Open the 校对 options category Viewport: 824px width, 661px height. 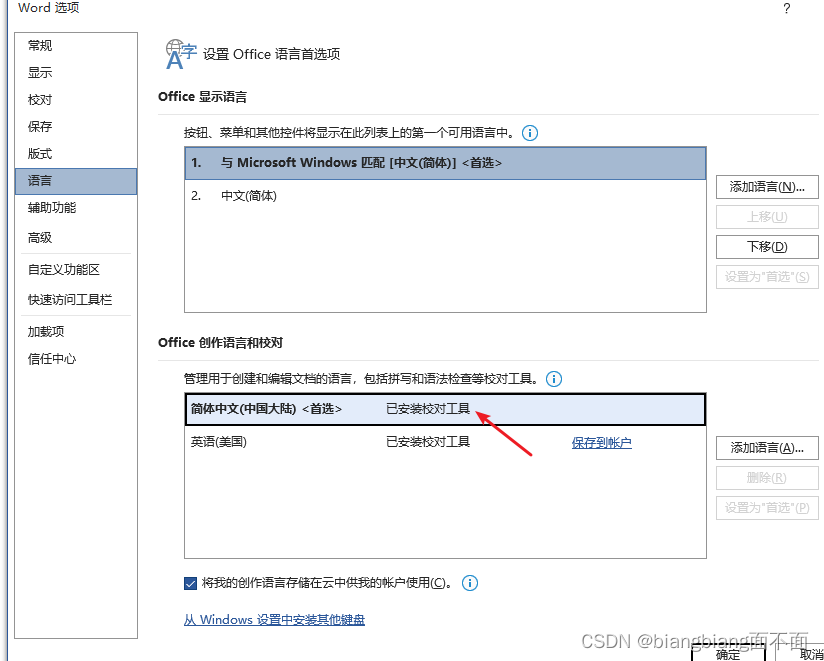76,100
